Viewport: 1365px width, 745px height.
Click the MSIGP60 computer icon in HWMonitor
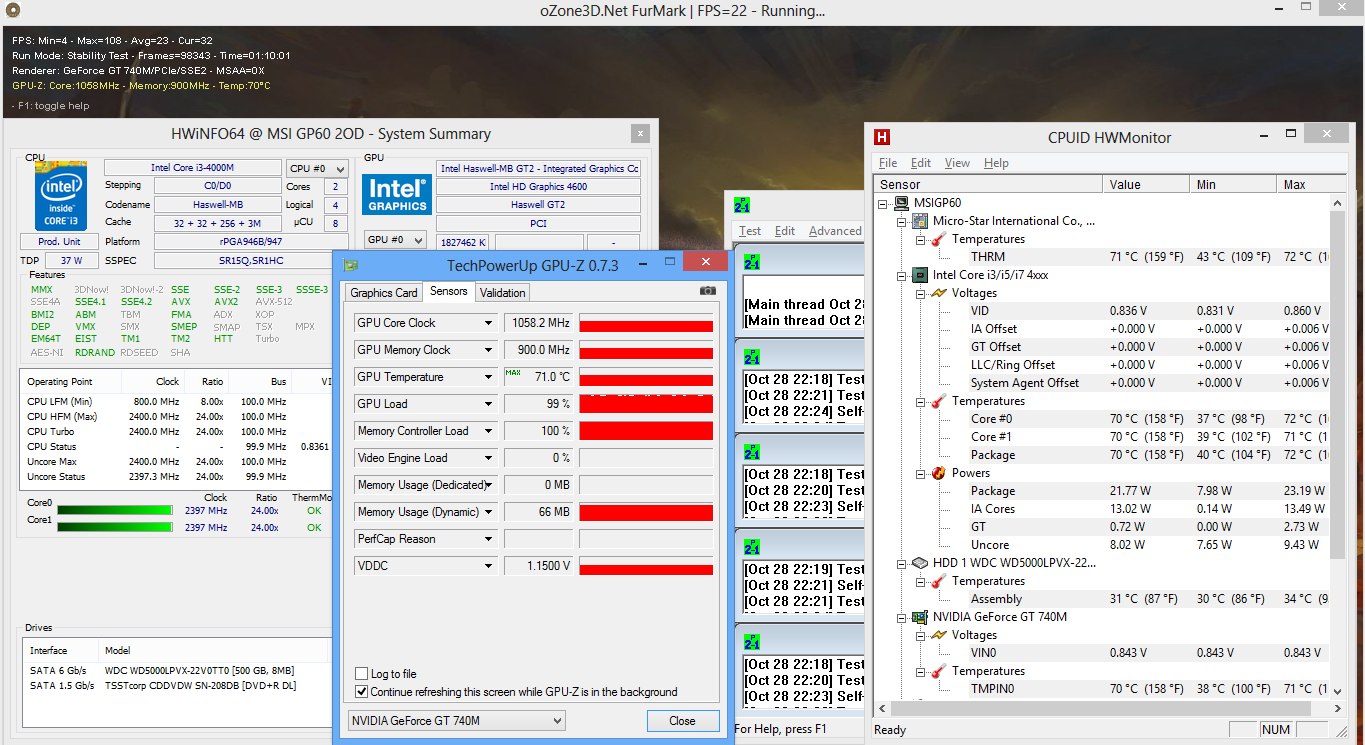click(902, 203)
